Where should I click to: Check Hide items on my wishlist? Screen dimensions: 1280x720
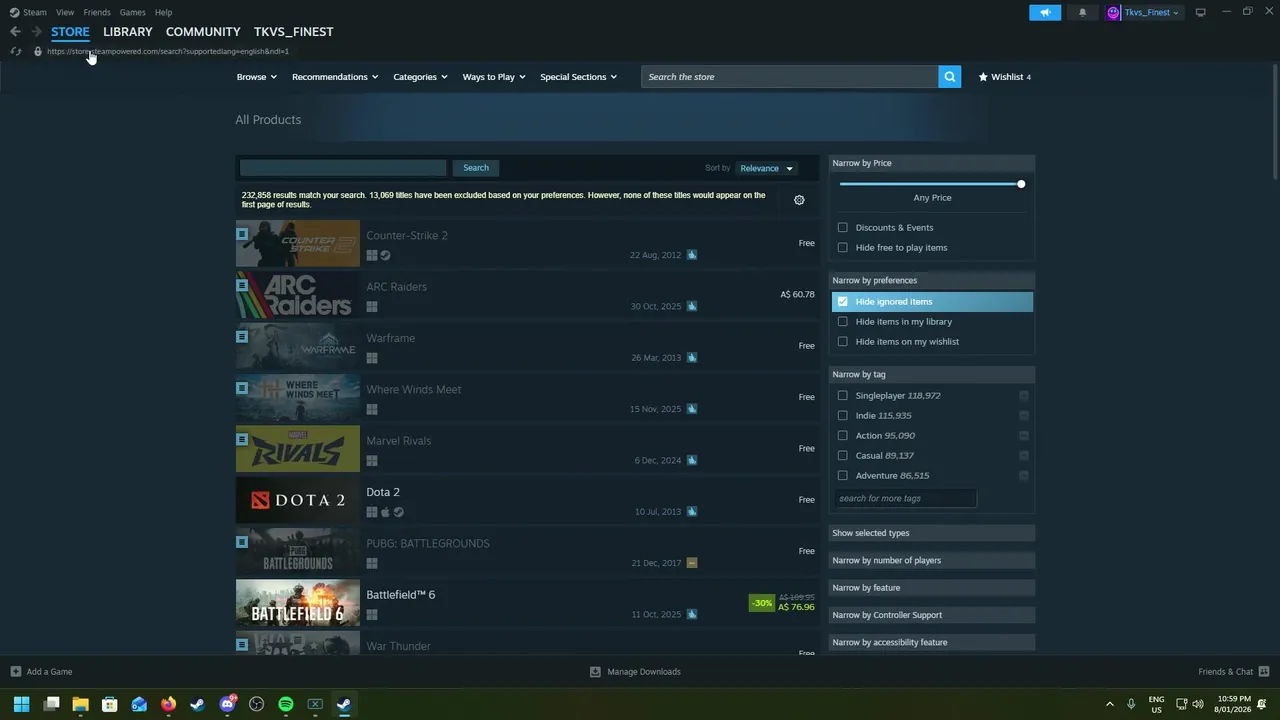click(x=842, y=342)
